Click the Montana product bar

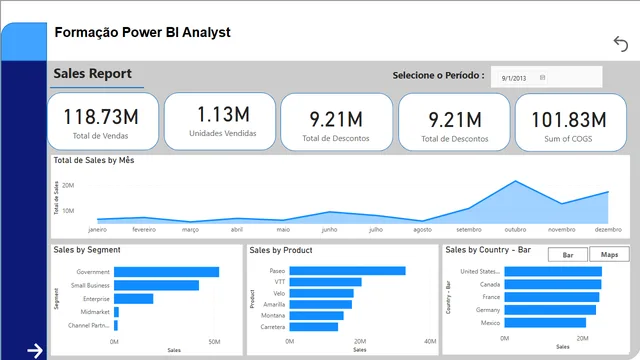317,316
